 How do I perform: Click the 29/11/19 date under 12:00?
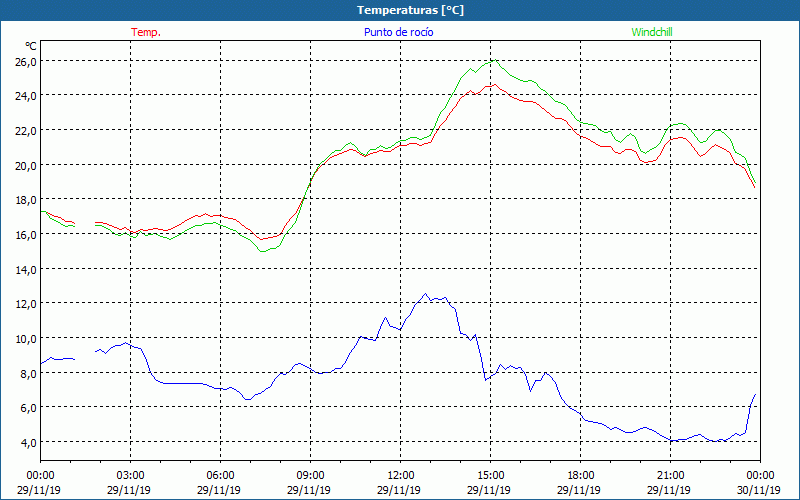point(399,490)
